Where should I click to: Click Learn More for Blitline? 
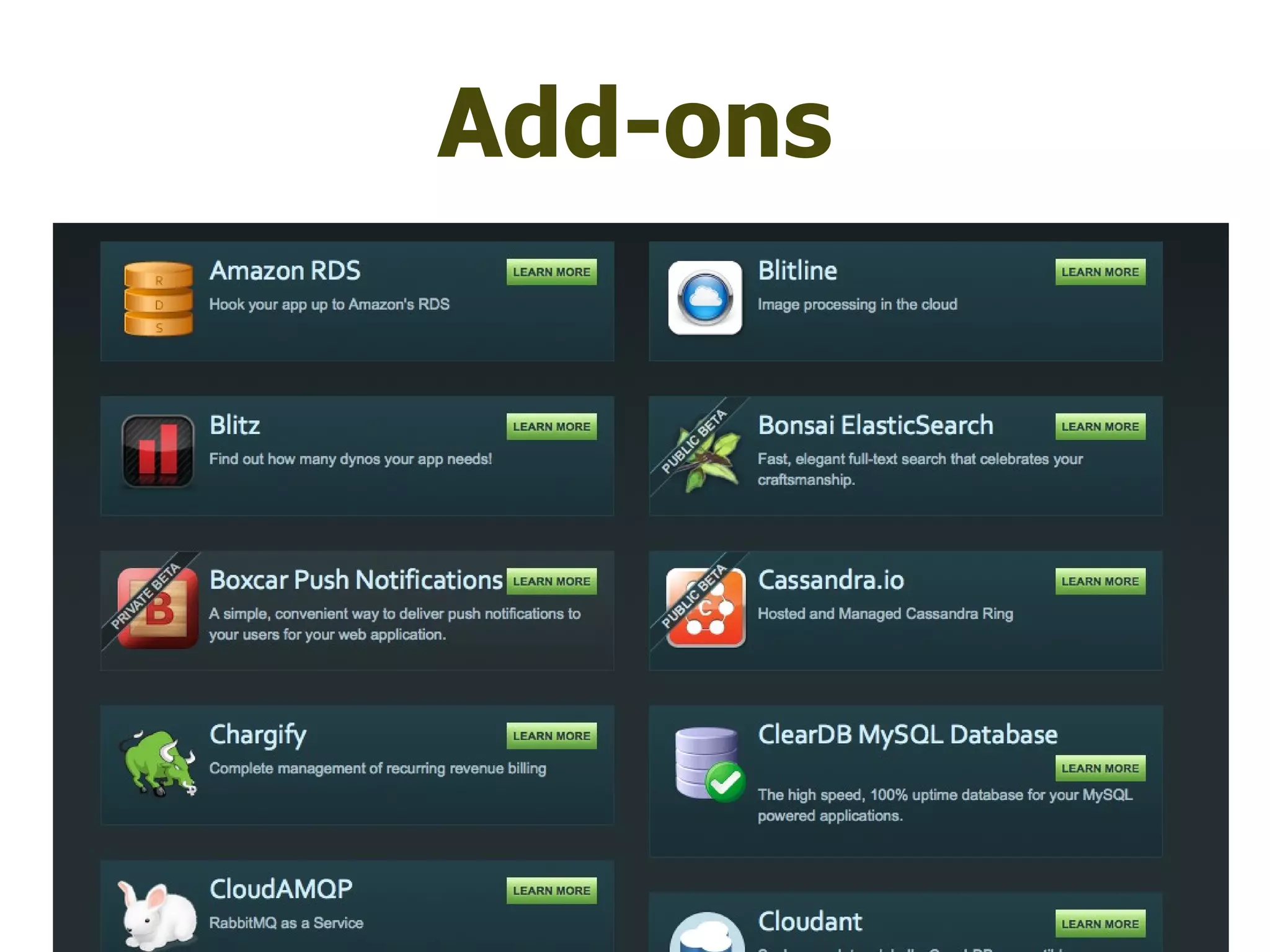(1100, 272)
